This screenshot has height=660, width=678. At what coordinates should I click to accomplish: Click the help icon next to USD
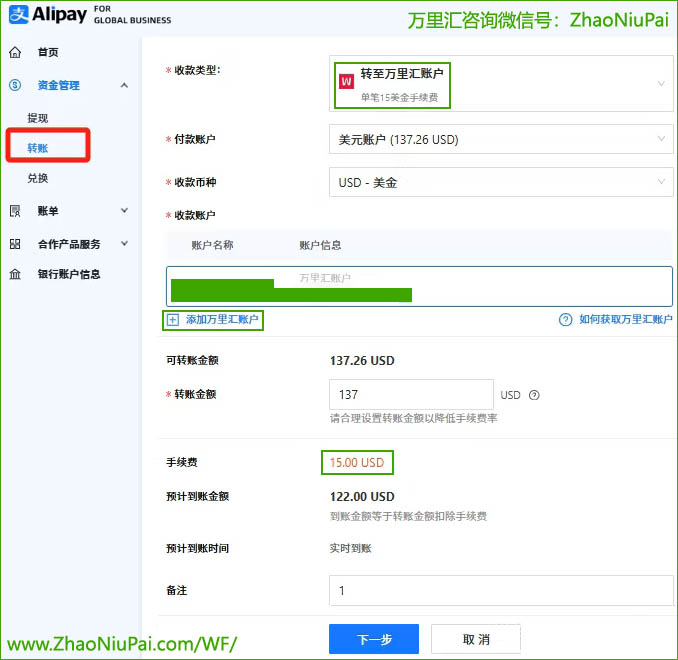[x=534, y=395]
